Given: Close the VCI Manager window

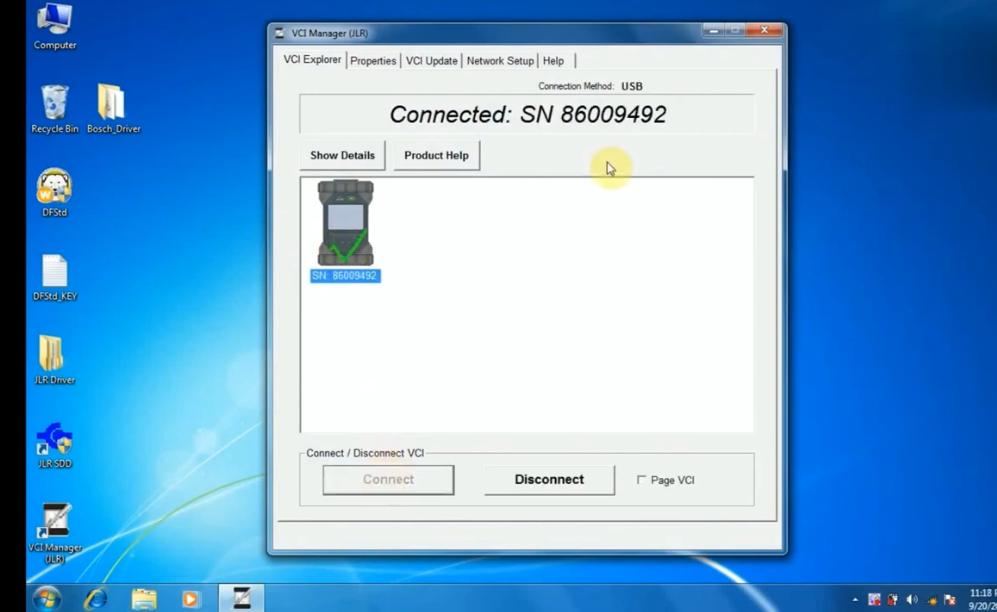Looking at the screenshot, I should click(x=764, y=30).
